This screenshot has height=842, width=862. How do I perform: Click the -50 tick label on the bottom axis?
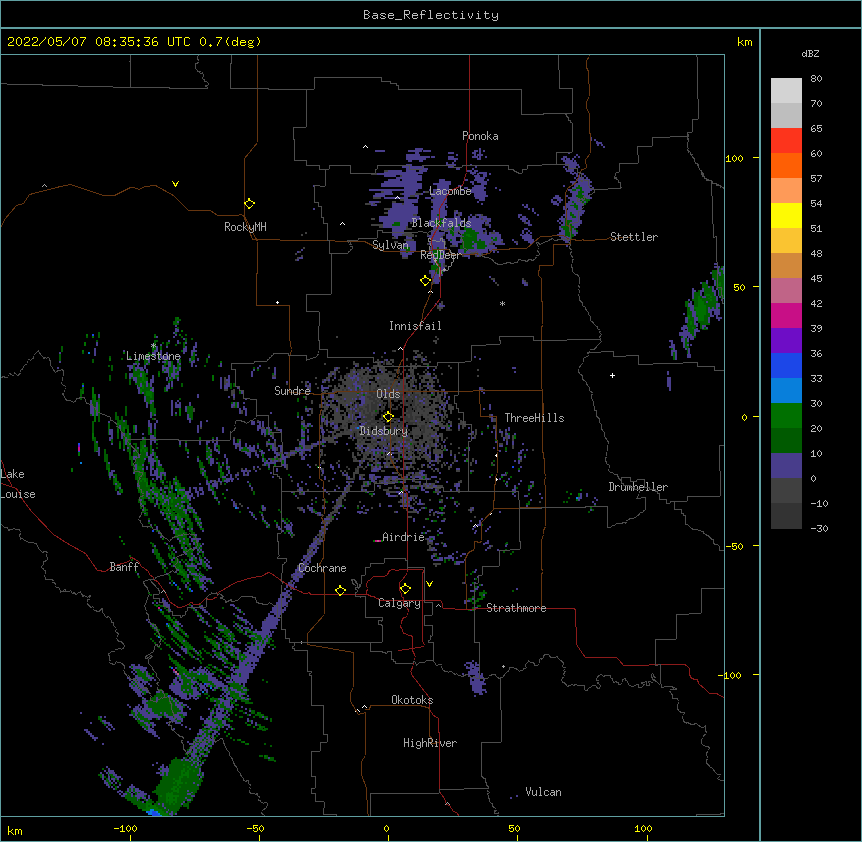[x=255, y=829]
